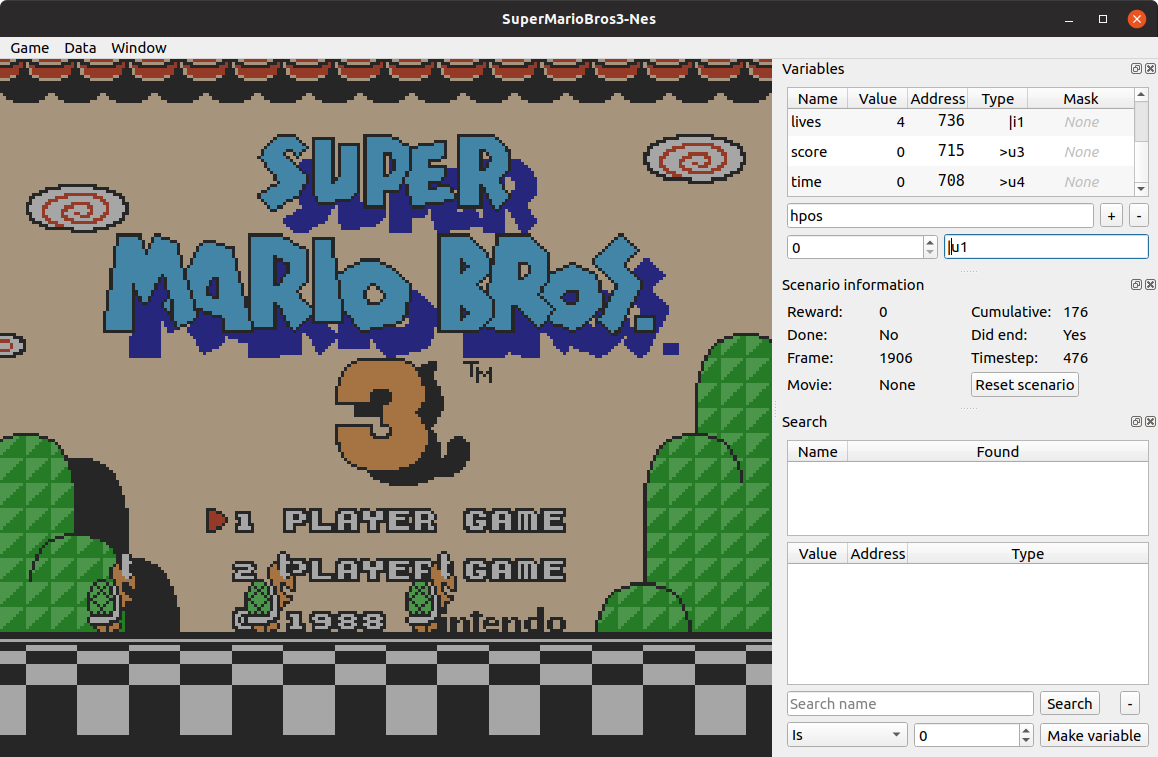
Task: Click '2 PLAYER GAME' on the title screen
Action: tap(400, 569)
